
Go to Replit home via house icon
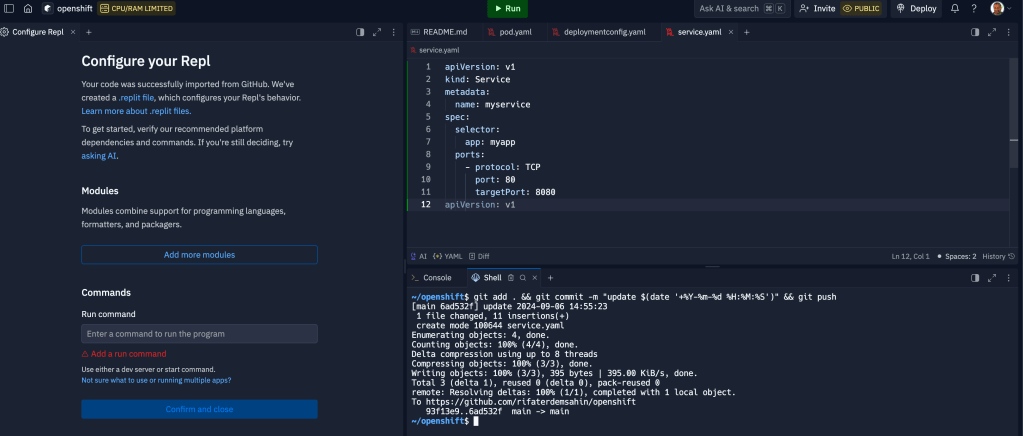click(27, 8)
